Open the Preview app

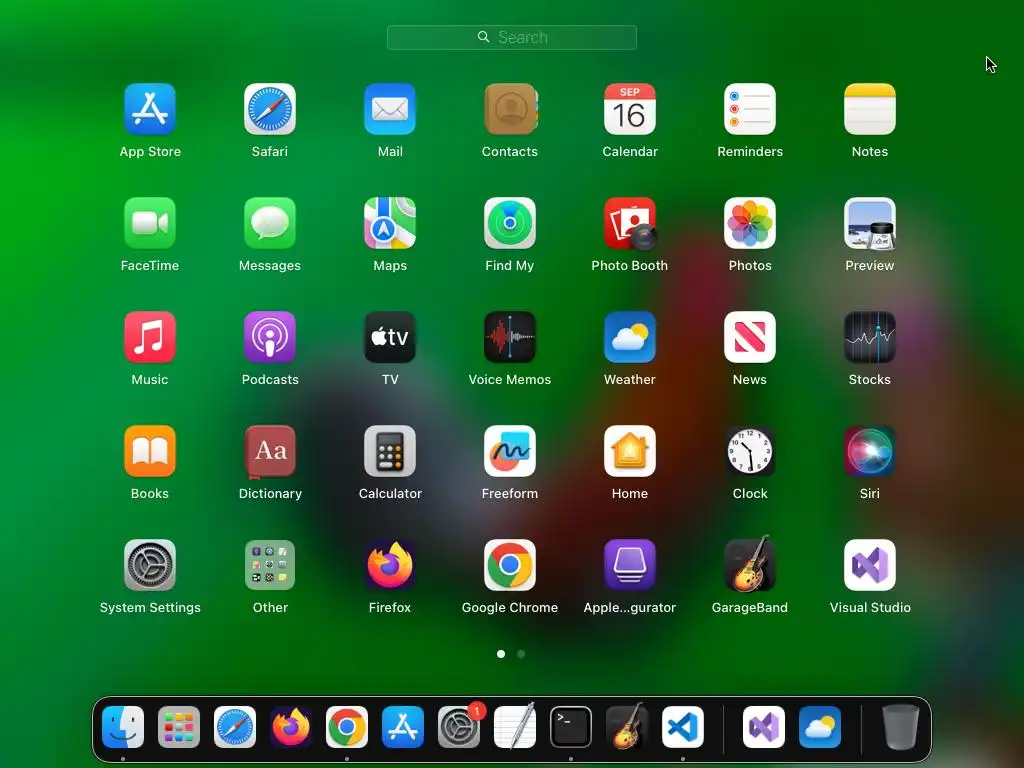pos(870,223)
